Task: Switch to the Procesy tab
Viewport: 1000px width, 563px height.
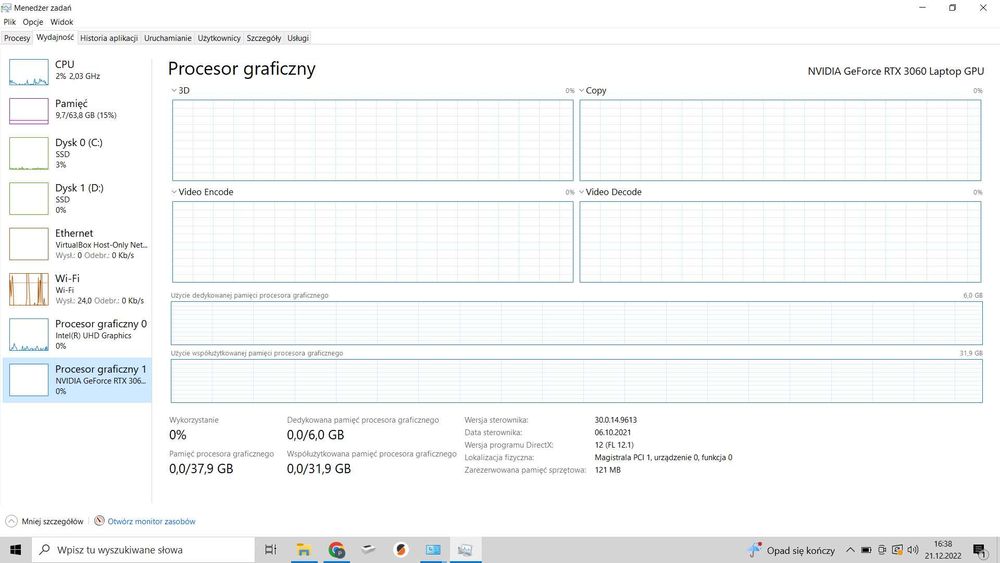Action: 17,38
